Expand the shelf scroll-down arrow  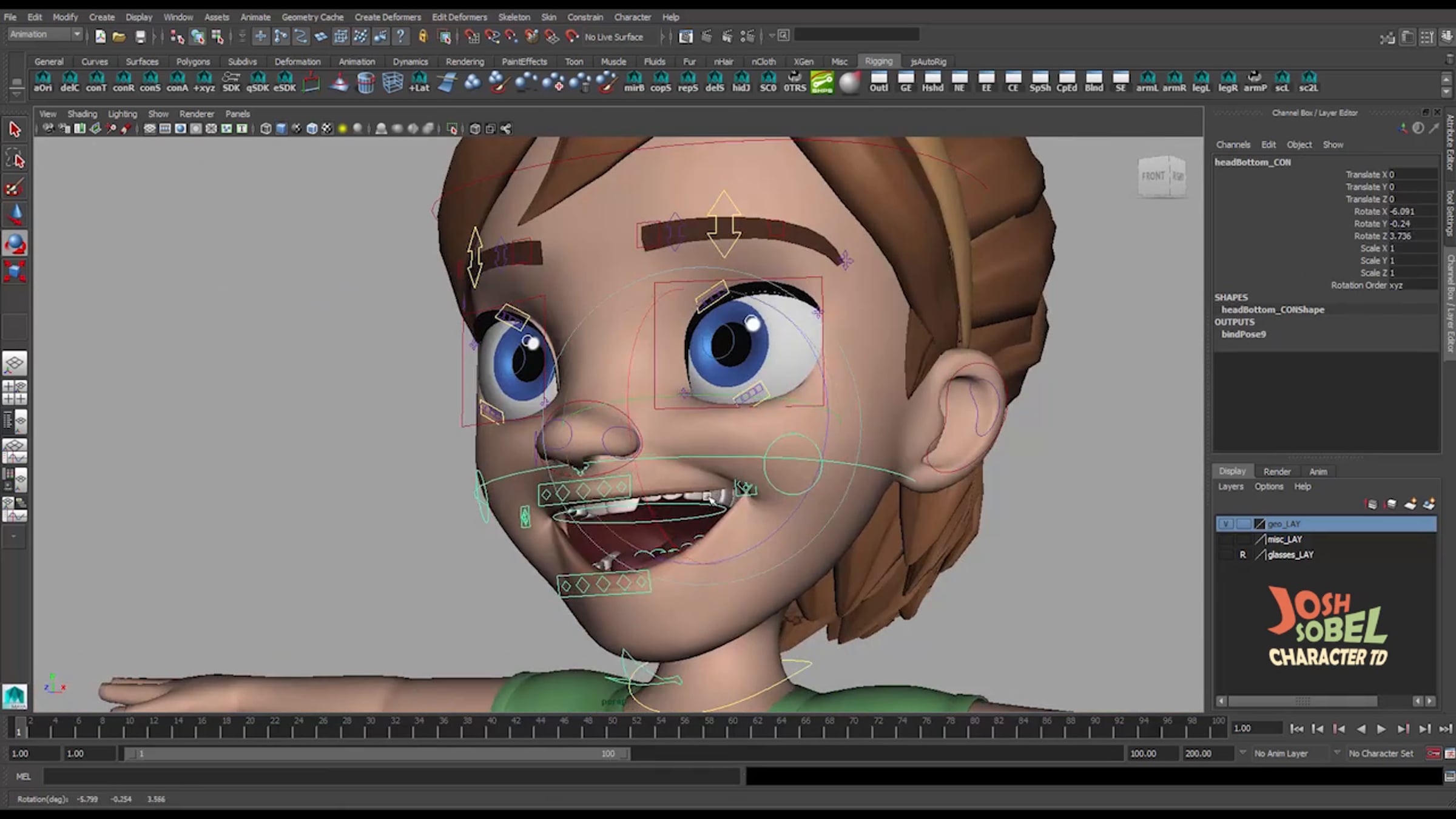click(x=1446, y=92)
